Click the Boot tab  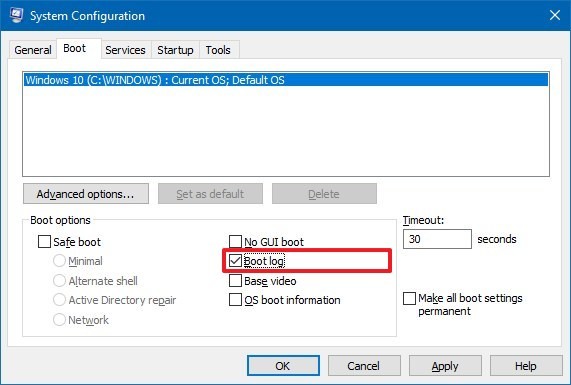(75, 48)
